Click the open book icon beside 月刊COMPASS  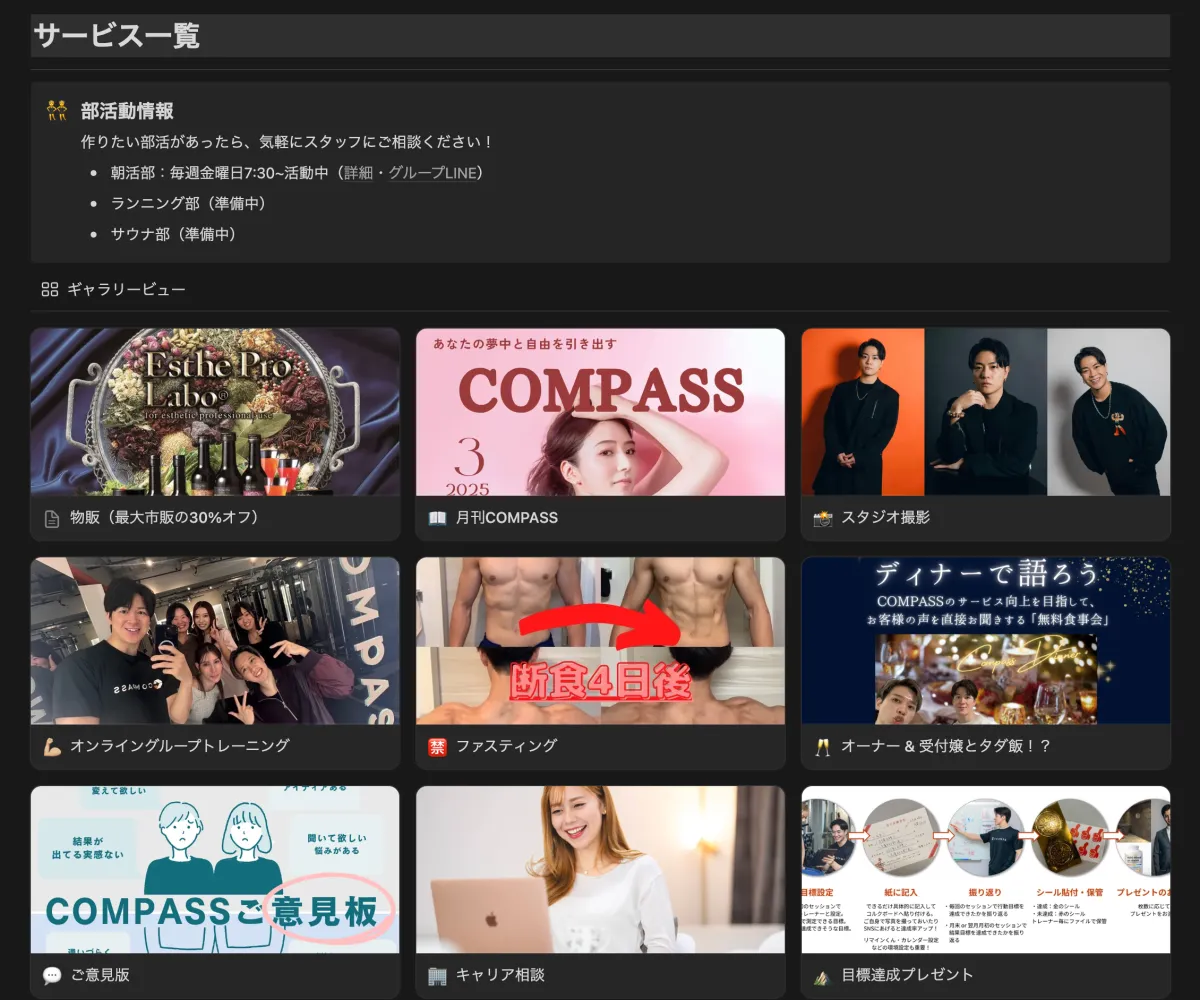[x=437, y=518]
